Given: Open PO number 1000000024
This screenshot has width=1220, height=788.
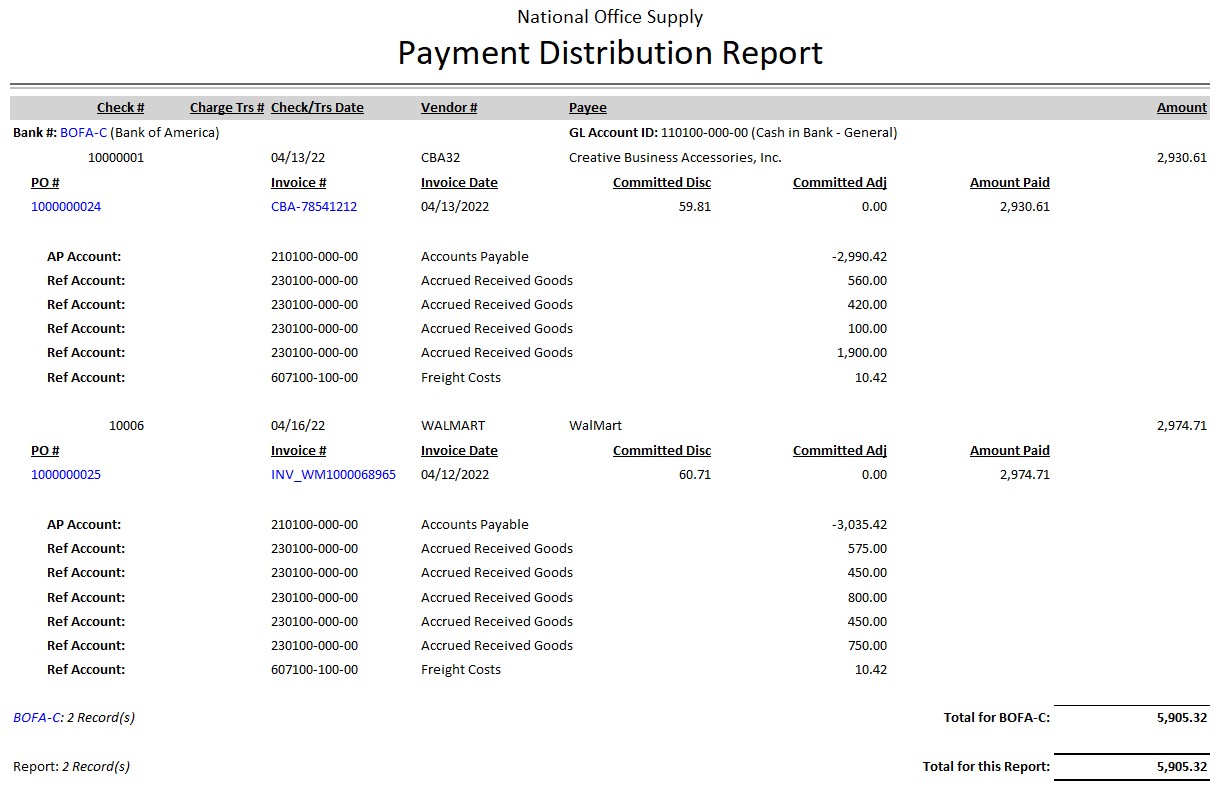Looking at the screenshot, I should (66, 207).
